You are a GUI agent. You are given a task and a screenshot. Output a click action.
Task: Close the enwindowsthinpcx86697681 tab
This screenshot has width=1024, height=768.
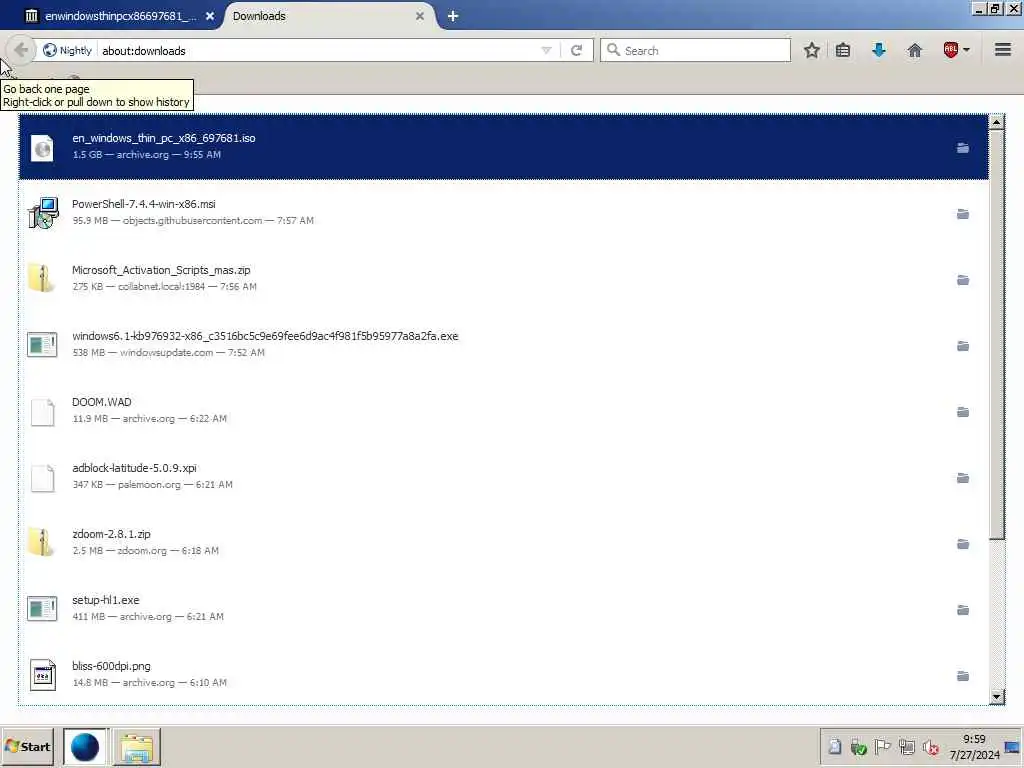click(x=210, y=16)
